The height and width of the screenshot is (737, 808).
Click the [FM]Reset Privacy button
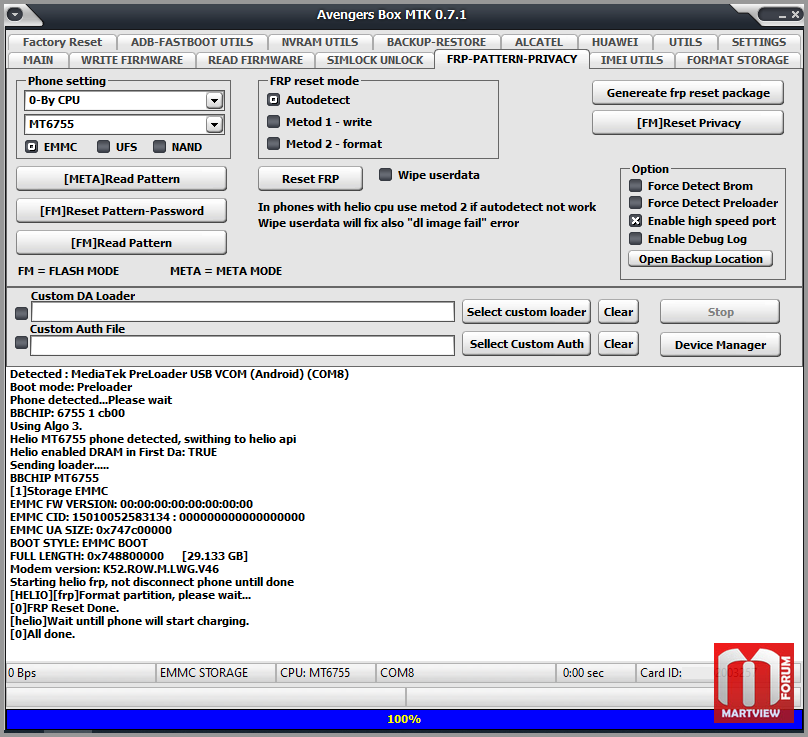688,123
